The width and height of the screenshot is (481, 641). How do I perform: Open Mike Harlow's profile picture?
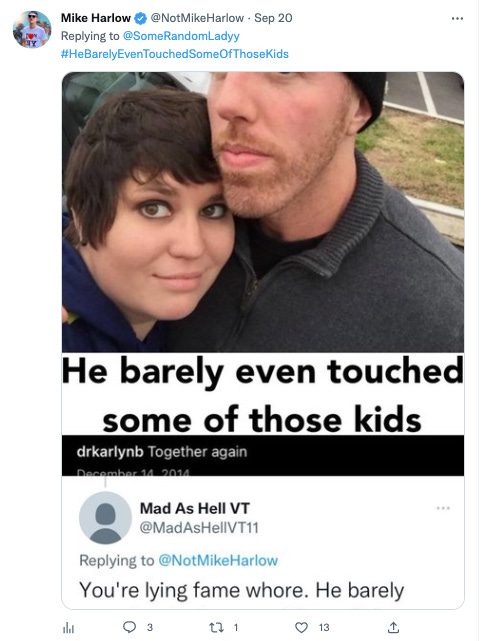32,29
